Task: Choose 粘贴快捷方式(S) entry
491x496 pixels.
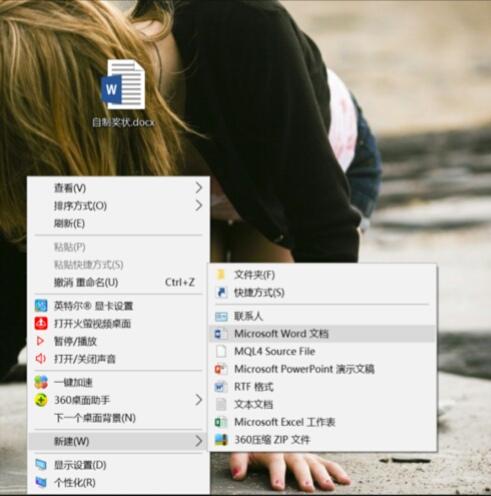Action: (x=119, y=265)
